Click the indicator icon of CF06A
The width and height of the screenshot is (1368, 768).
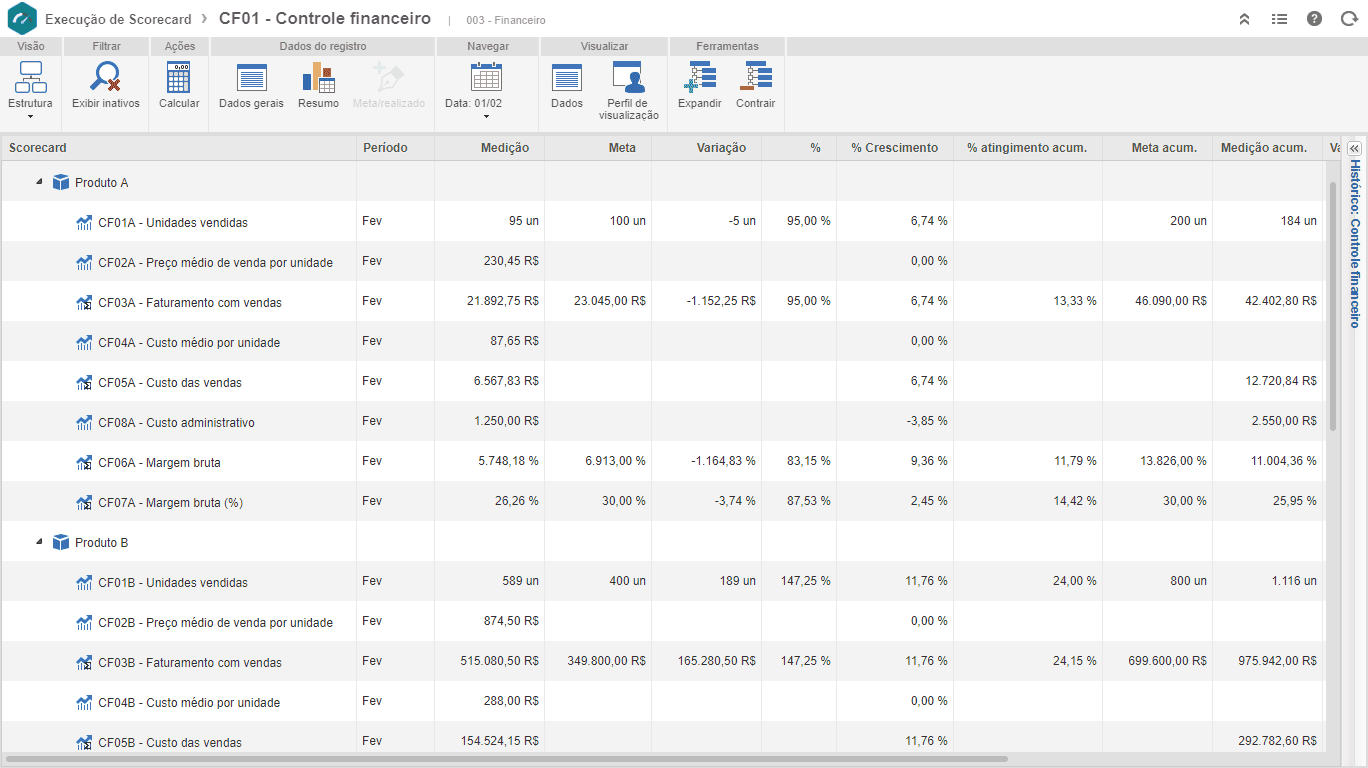tap(84, 462)
